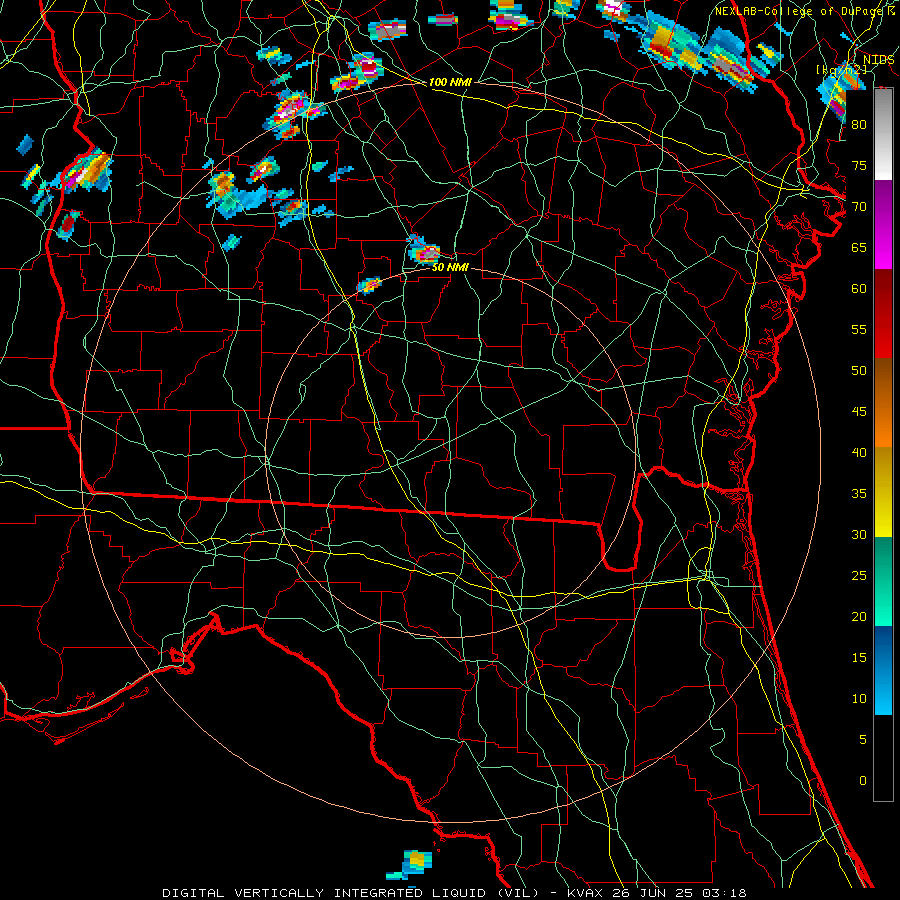Click the scale value 15

859,658
